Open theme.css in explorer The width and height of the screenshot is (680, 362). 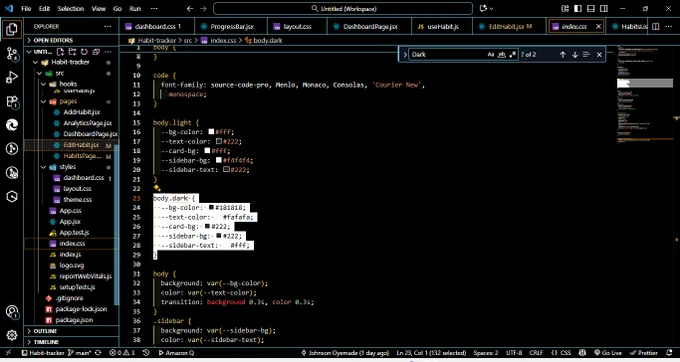click(77, 200)
